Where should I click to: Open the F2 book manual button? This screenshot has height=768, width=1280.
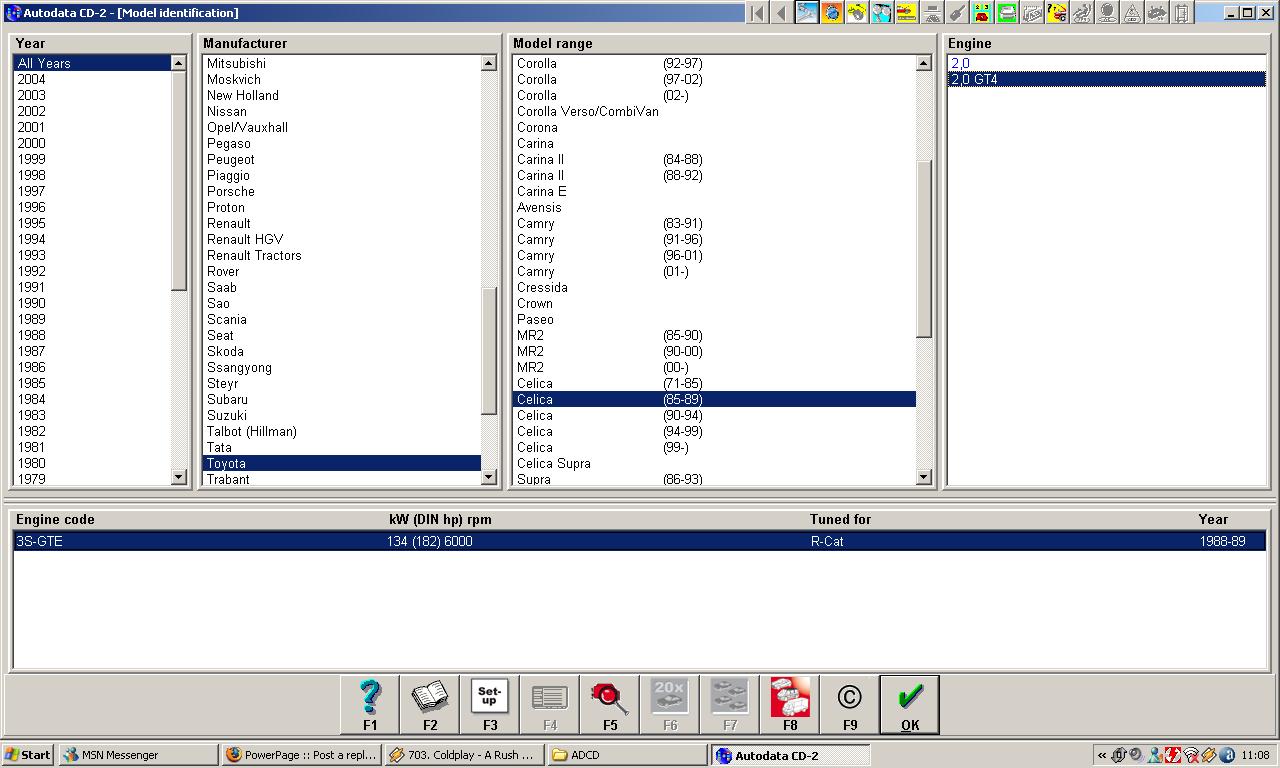[x=430, y=705]
